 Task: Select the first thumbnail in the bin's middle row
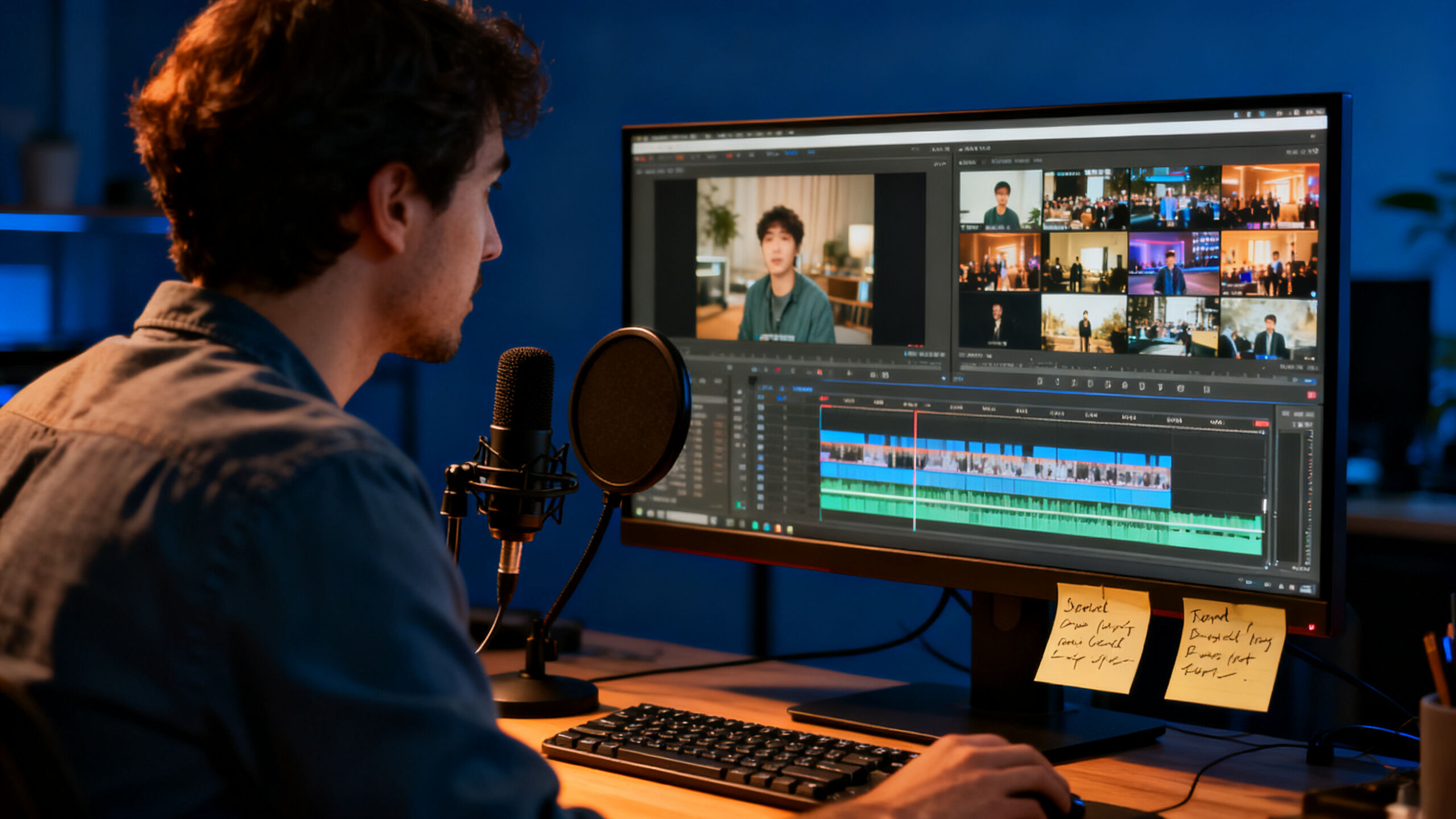1000,262
